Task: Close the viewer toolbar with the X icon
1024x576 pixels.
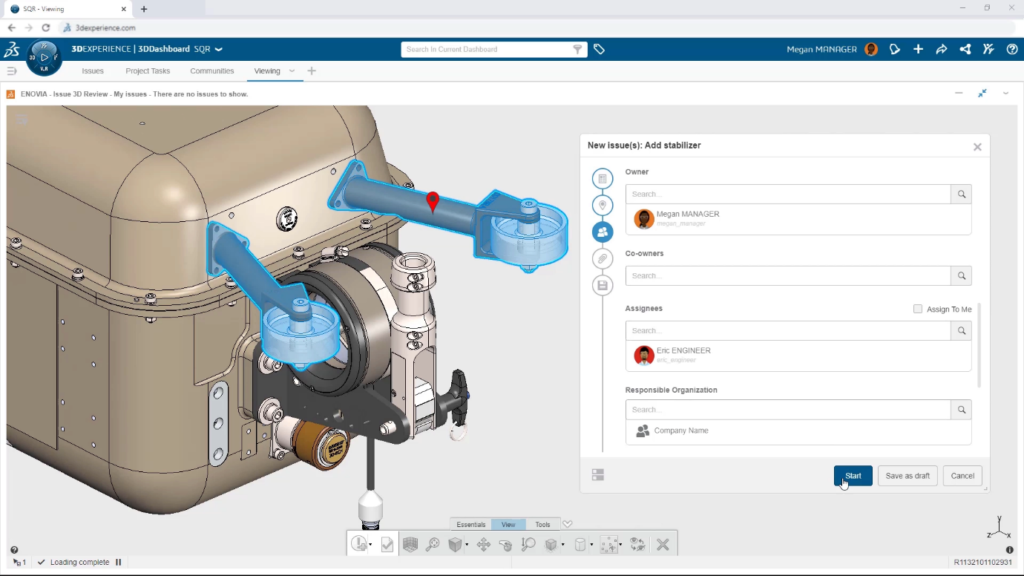Action: [x=662, y=543]
